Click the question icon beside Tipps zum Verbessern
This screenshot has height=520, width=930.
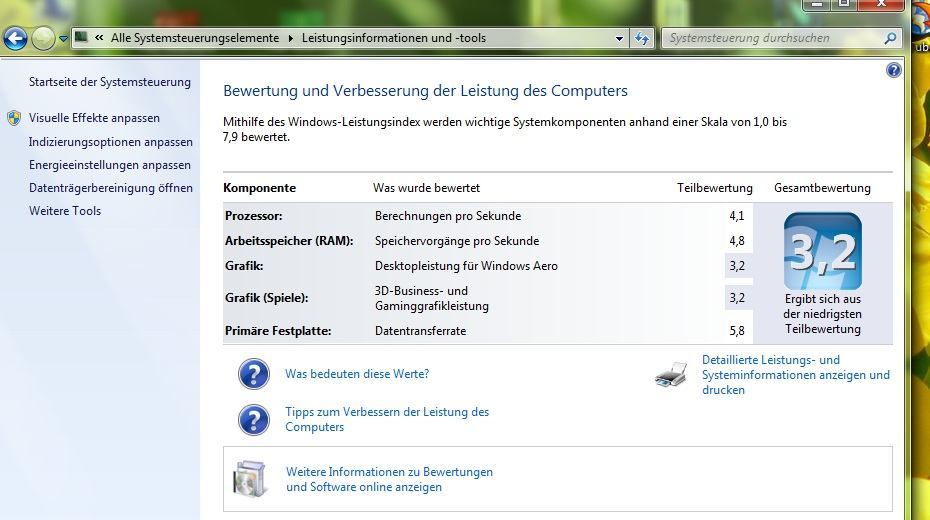click(x=254, y=420)
